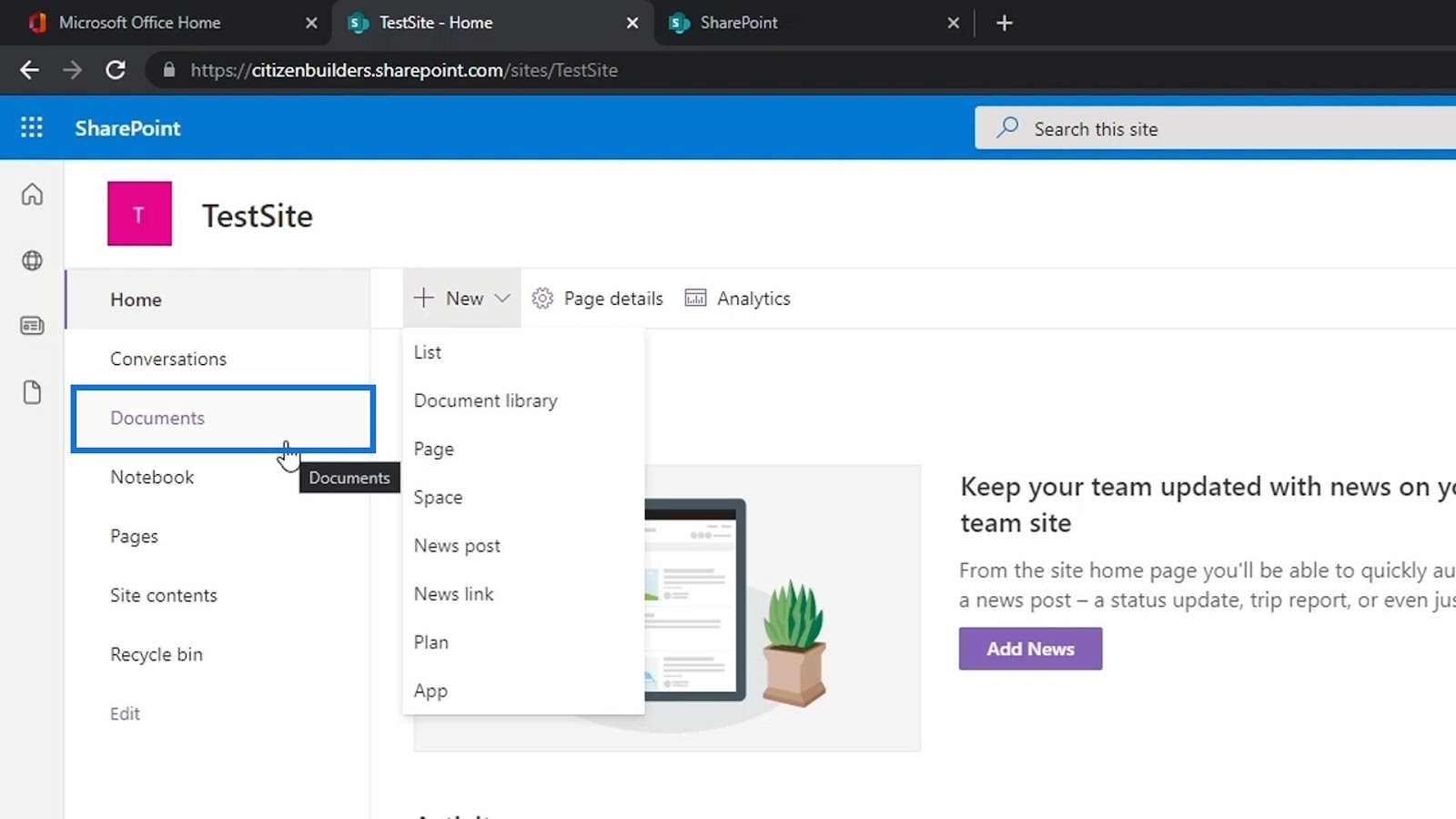Close the Microsoft Office Home tab
This screenshot has height=819, width=1456.
point(311,23)
